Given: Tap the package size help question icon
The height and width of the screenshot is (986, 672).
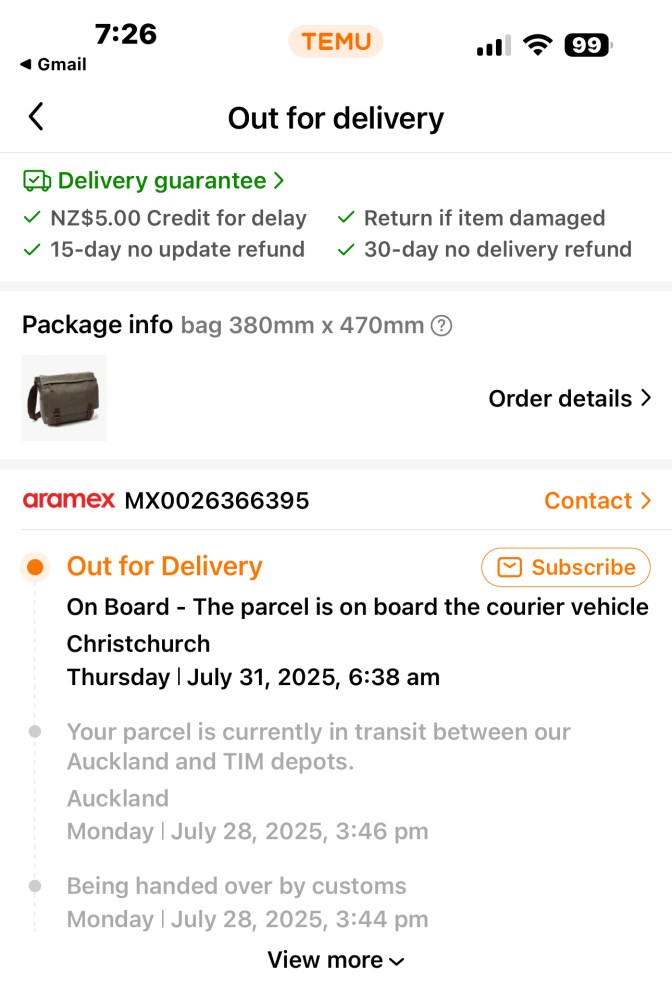Looking at the screenshot, I should (x=441, y=325).
